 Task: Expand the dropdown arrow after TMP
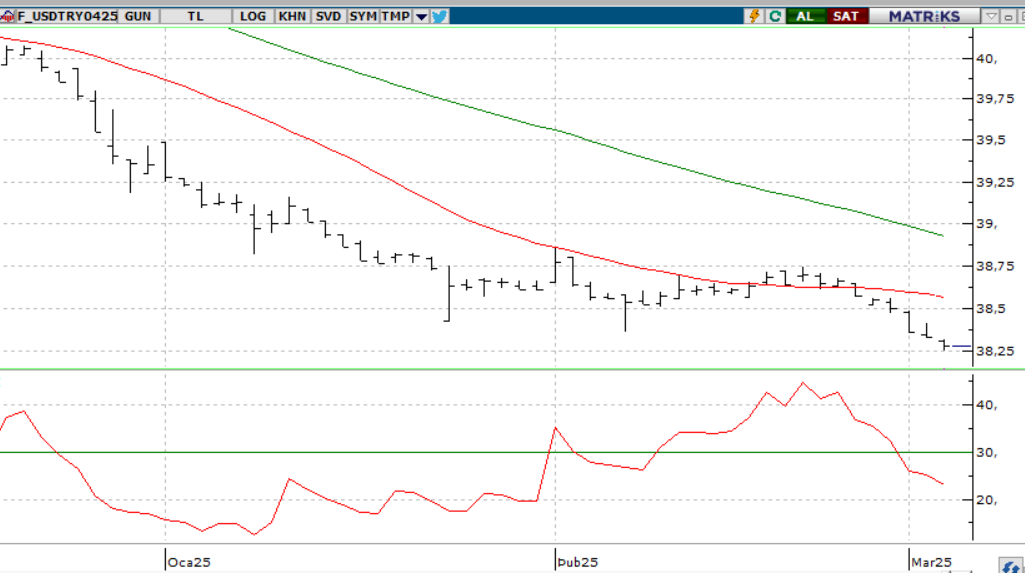[x=422, y=16]
